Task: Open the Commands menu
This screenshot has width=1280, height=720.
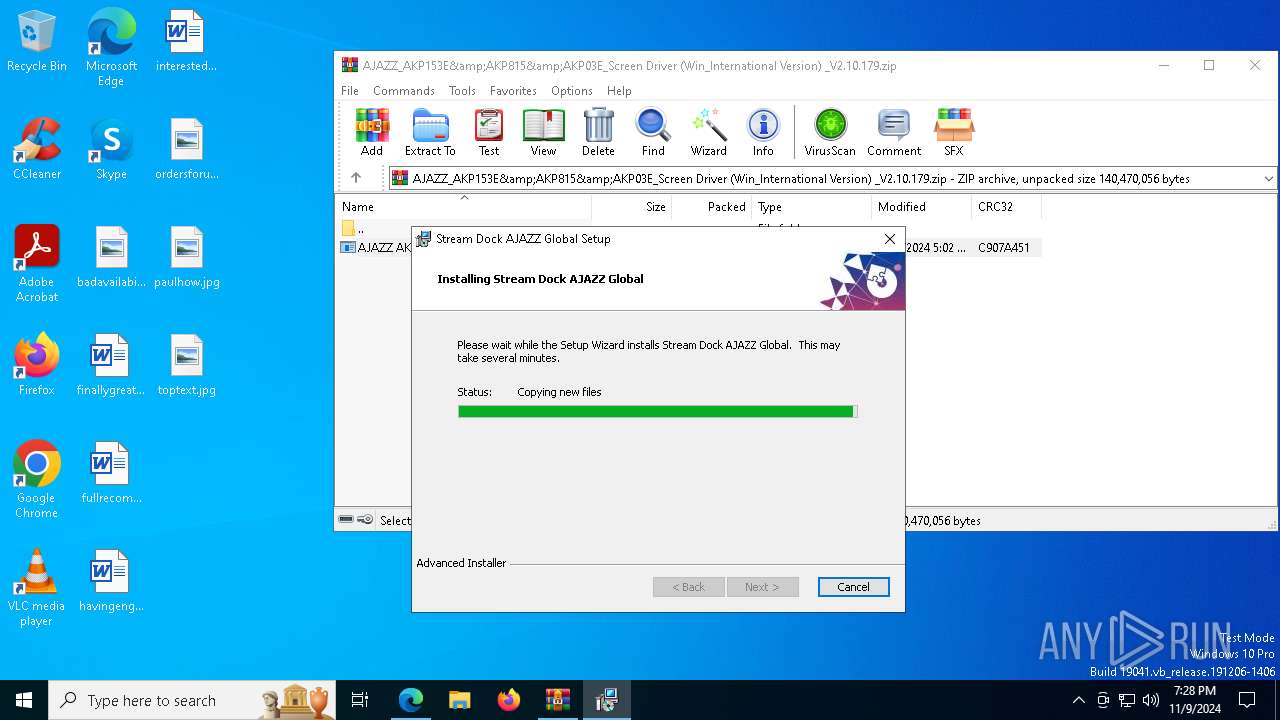Action: point(404,90)
